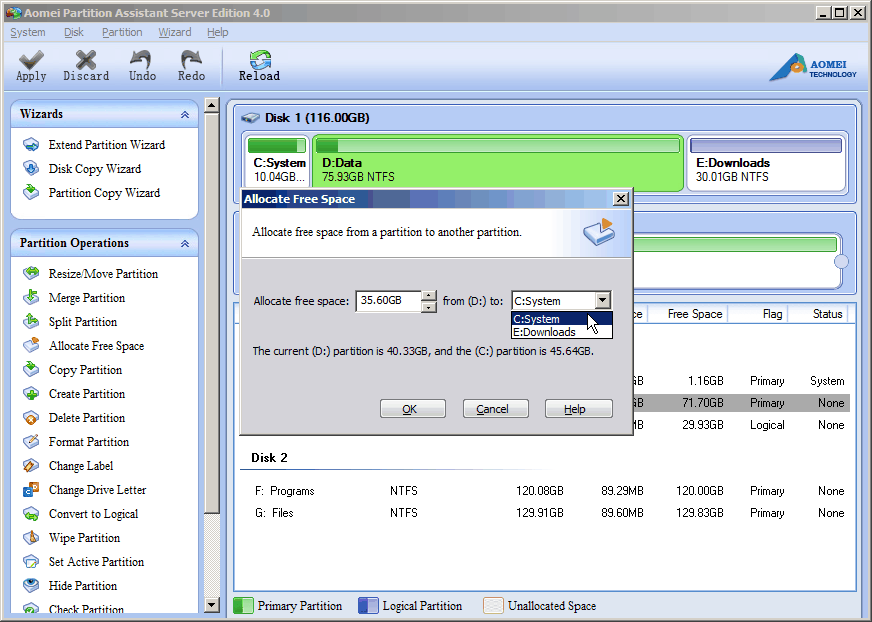The width and height of the screenshot is (872, 622).
Task: Select E:Downloads from the dropdown list
Action: tap(545, 332)
